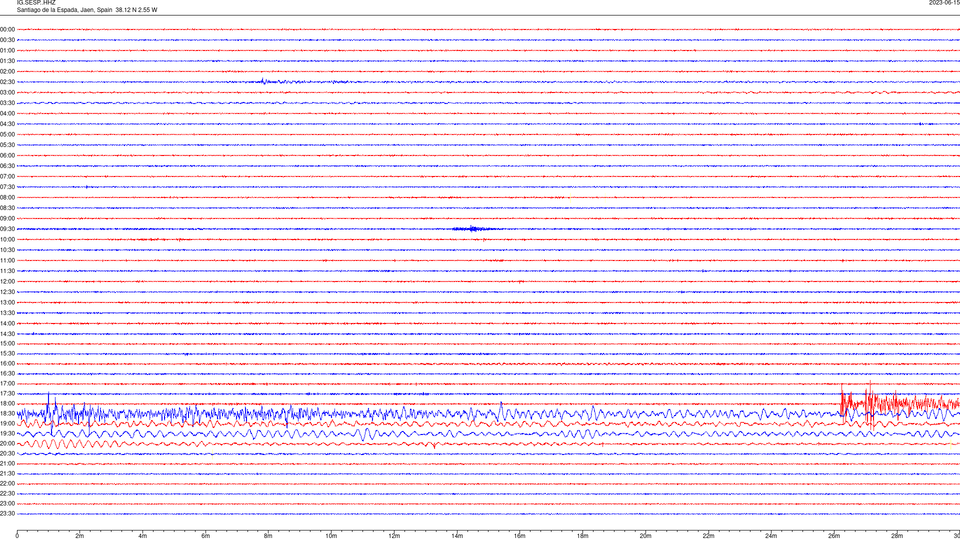Click the 20:30 time label

(x=7, y=454)
